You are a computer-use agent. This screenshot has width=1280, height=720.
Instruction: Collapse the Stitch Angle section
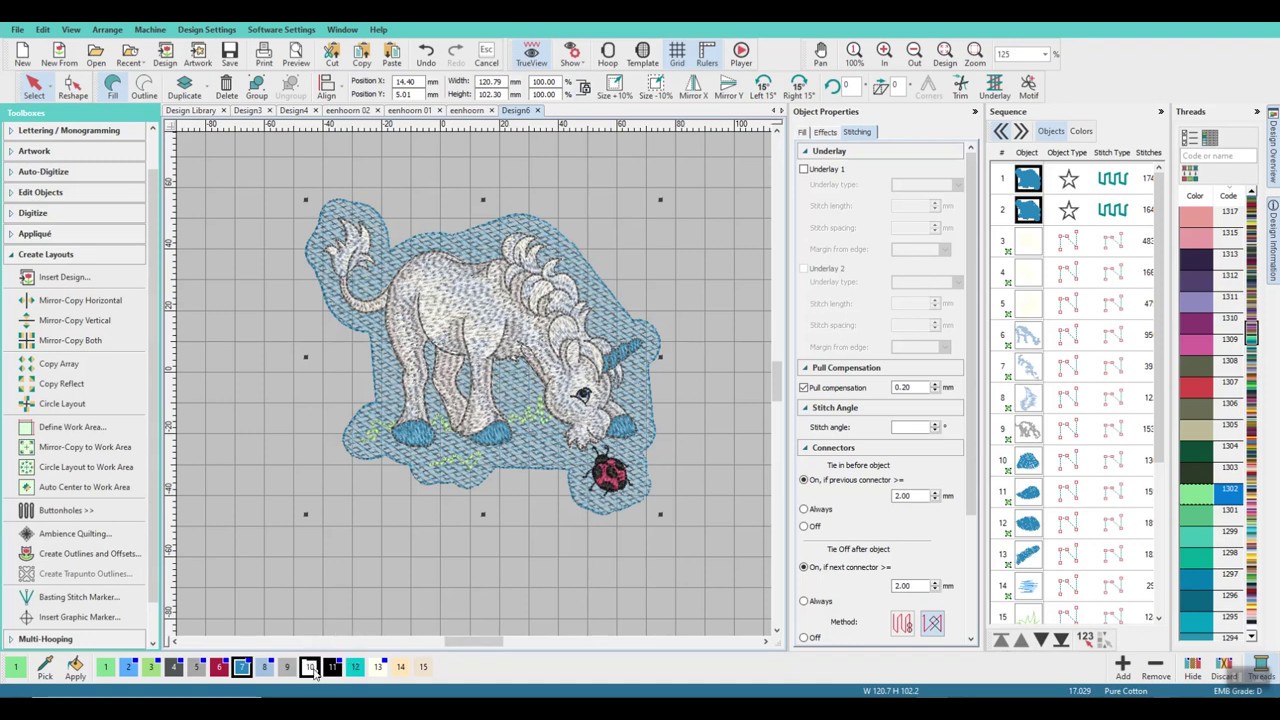(804, 407)
